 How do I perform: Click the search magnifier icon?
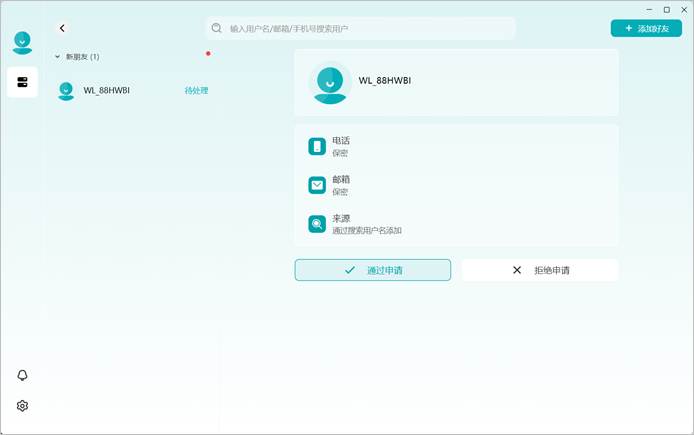[x=216, y=28]
